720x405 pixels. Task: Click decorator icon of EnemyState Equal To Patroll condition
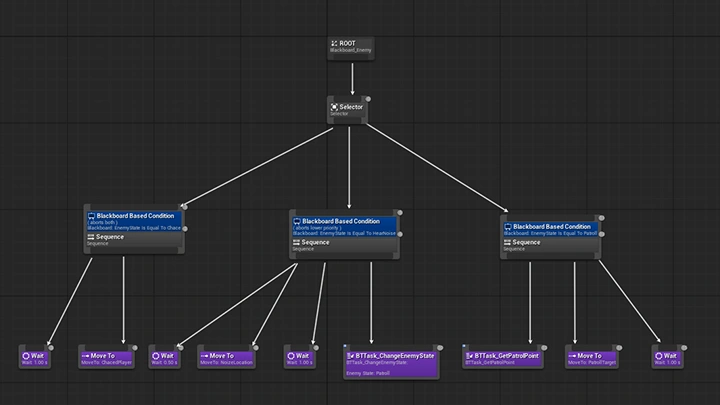pyautogui.click(x=508, y=227)
